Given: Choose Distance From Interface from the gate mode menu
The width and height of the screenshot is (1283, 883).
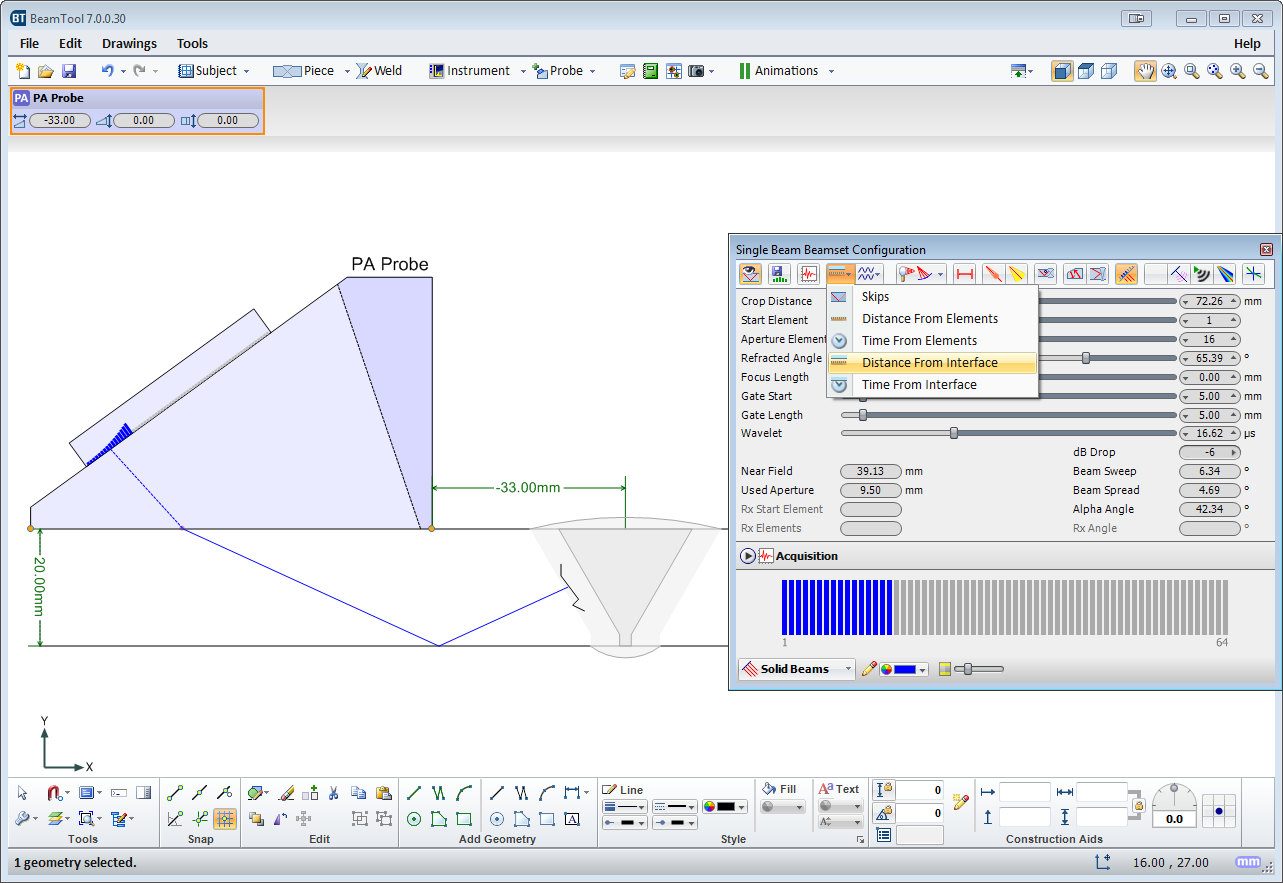Looking at the screenshot, I should coord(930,362).
